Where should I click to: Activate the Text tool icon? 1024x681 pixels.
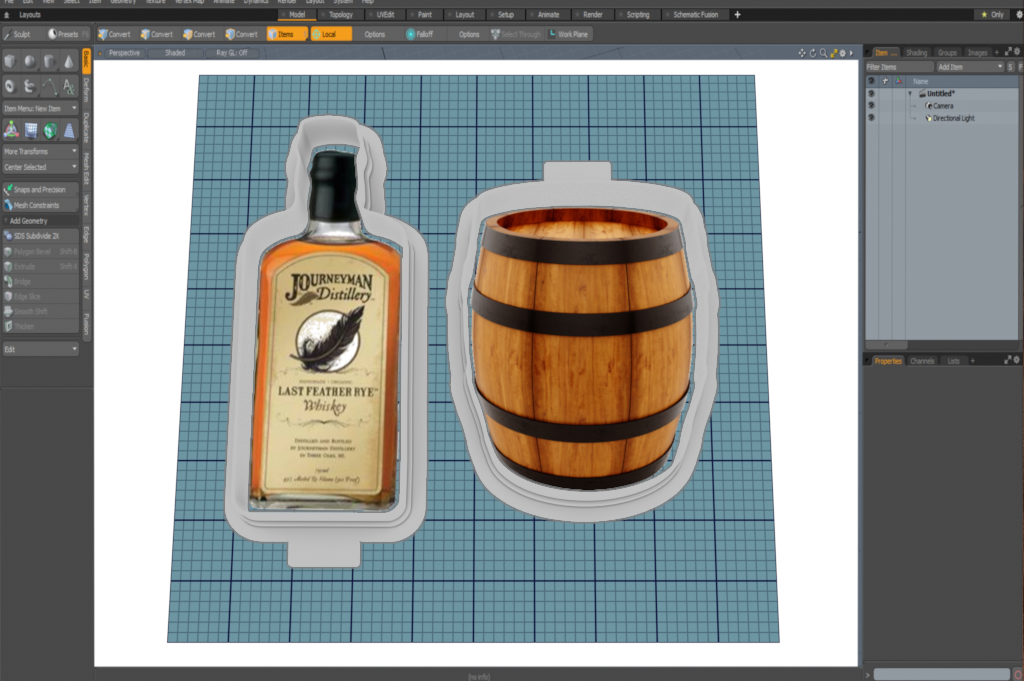click(x=69, y=86)
